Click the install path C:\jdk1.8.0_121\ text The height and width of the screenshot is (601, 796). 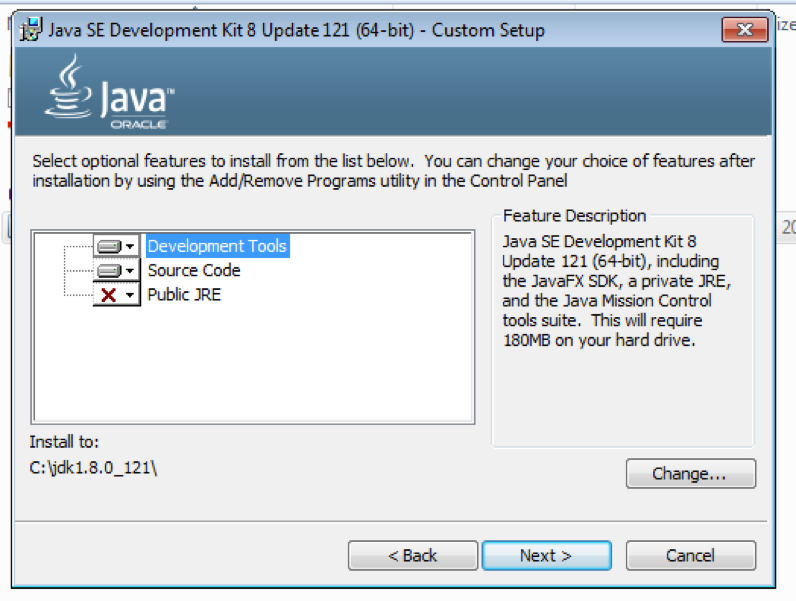(x=93, y=468)
